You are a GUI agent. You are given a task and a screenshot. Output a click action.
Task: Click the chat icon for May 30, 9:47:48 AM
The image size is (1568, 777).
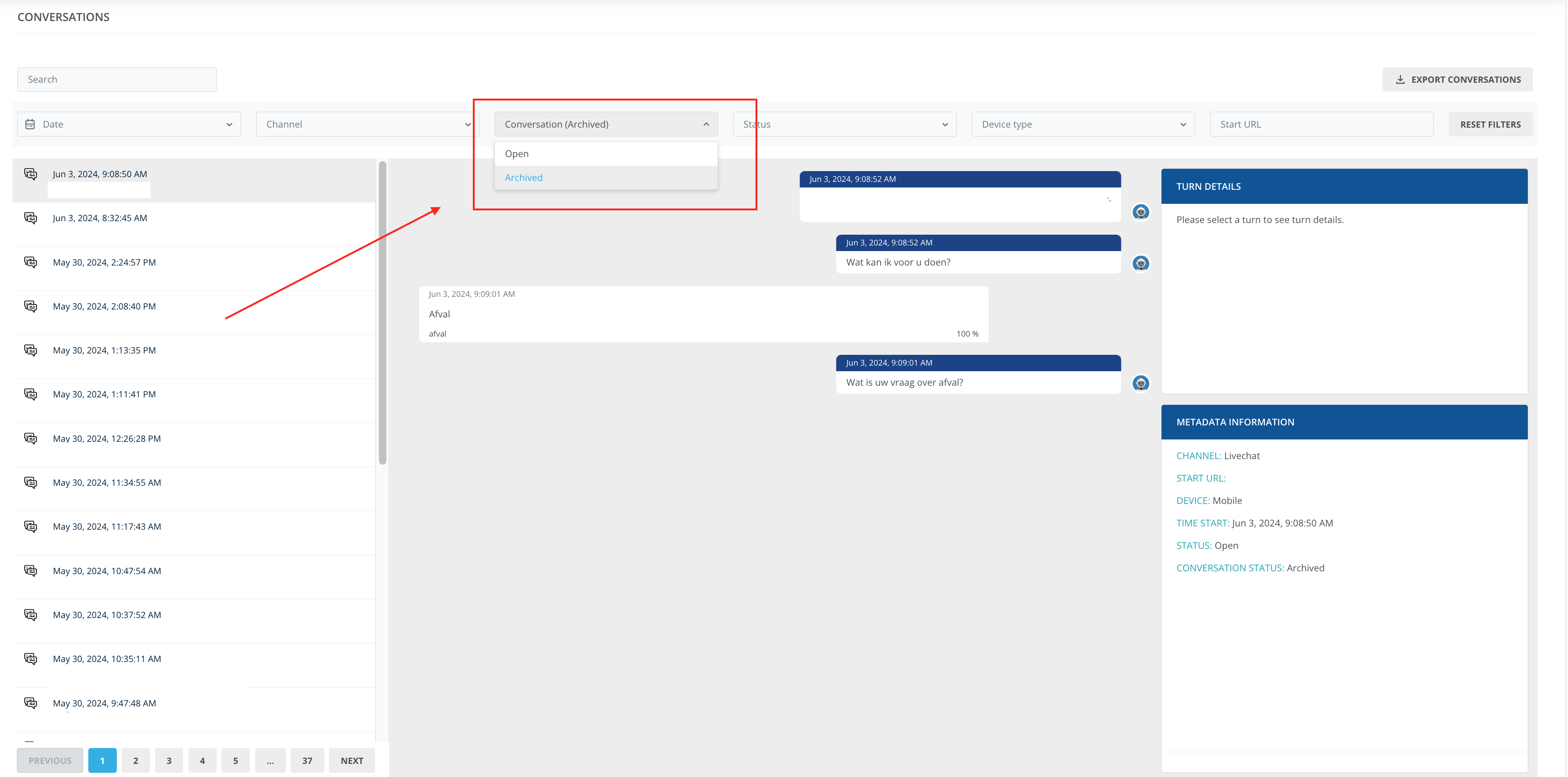tap(30, 703)
